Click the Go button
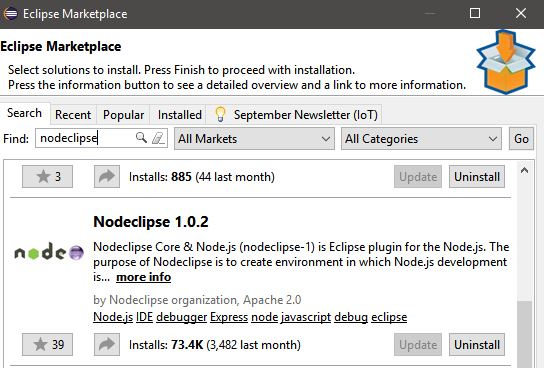Screen dimensions: 544x368 coord(521,139)
